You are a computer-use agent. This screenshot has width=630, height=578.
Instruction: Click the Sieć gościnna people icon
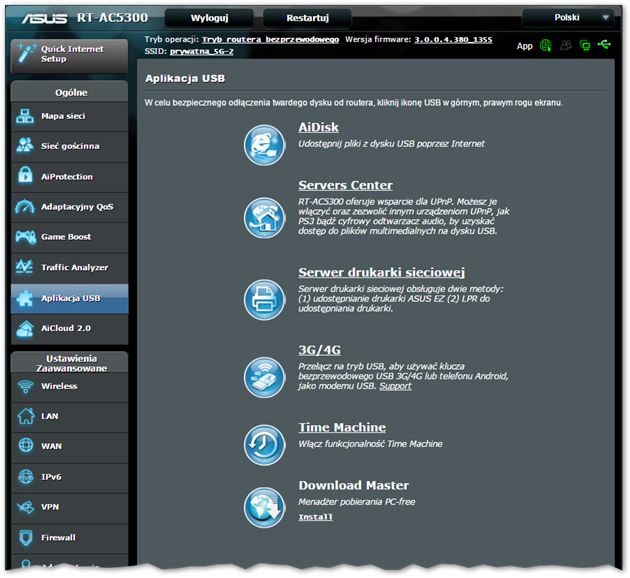(x=25, y=146)
